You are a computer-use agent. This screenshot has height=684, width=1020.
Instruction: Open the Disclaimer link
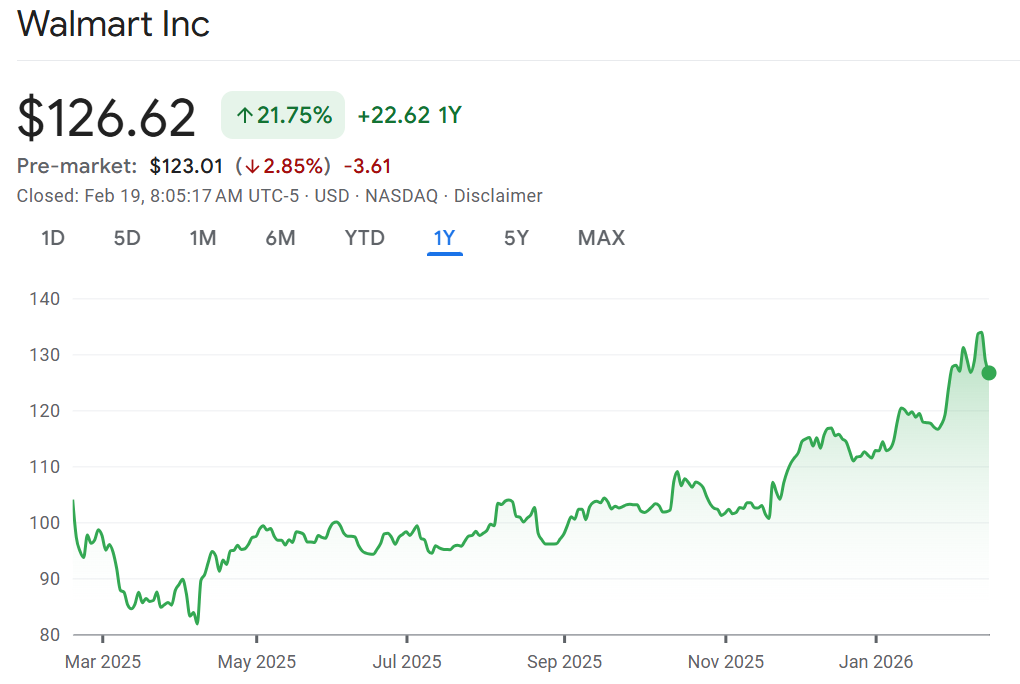click(498, 196)
